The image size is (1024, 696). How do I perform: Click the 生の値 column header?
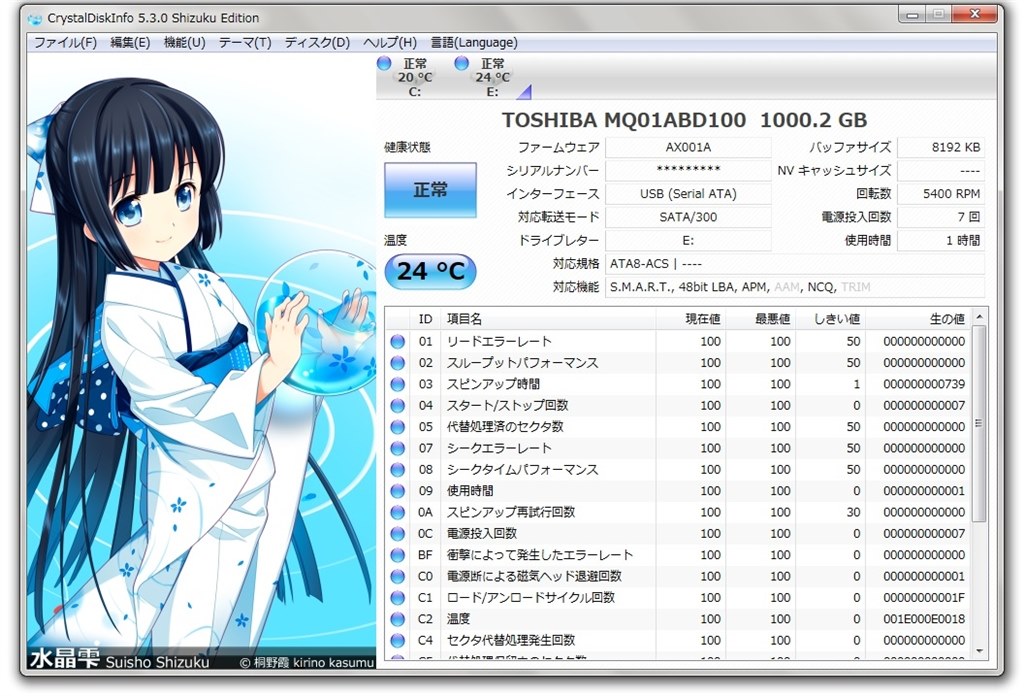[946, 319]
